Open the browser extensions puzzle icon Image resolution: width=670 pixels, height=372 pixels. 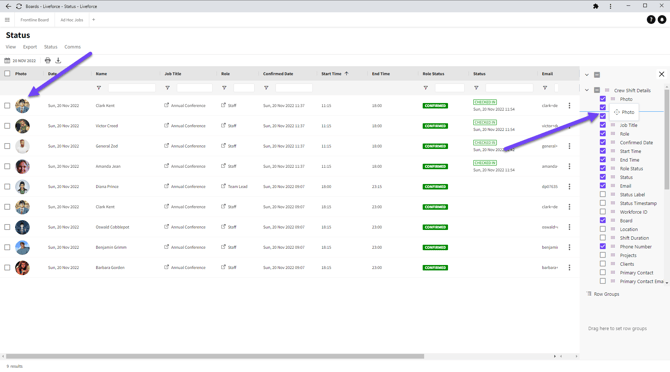[x=596, y=6]
